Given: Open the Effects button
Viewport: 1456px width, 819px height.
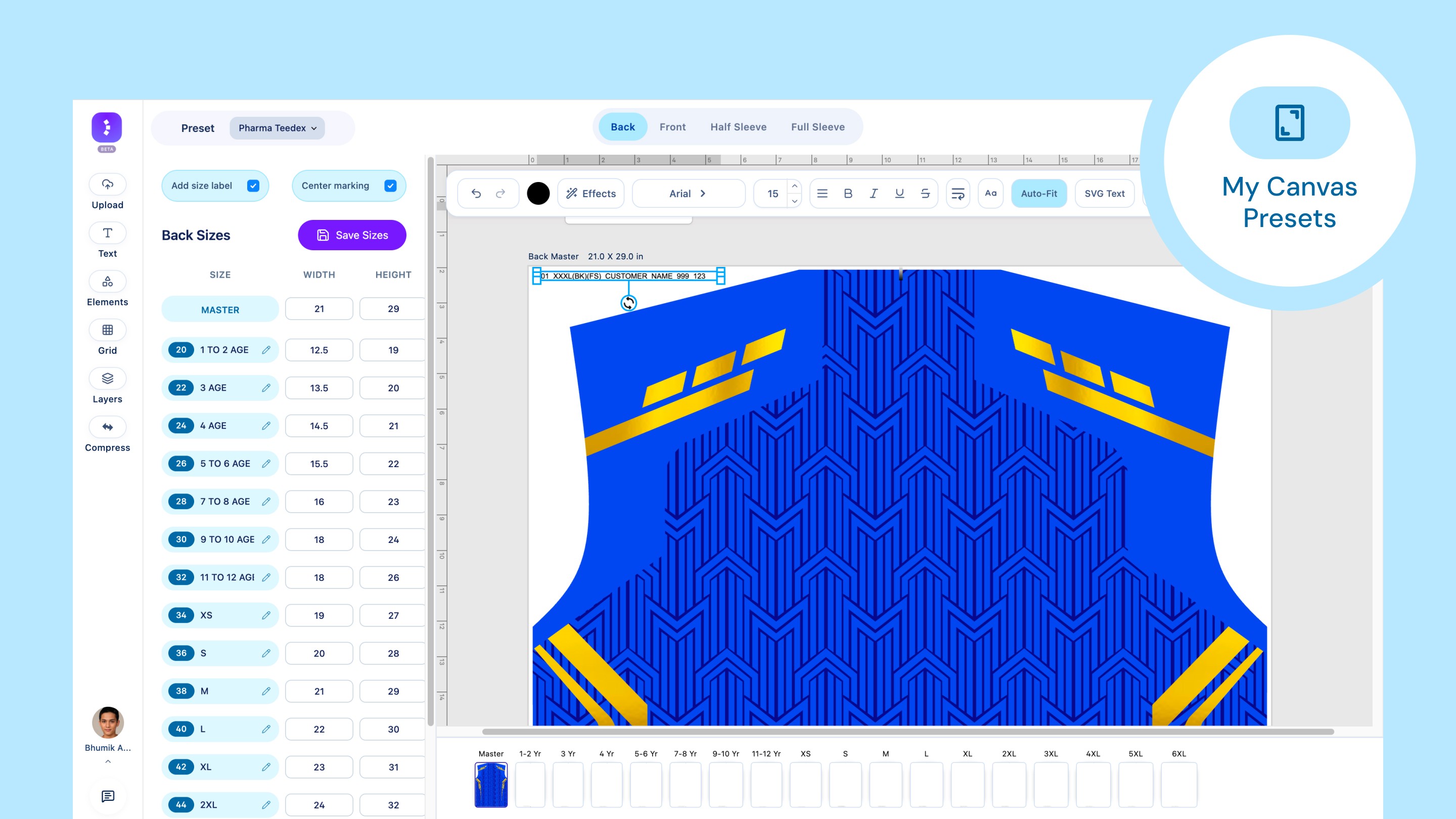Looking at the screenshot, I should pos(590,193).
